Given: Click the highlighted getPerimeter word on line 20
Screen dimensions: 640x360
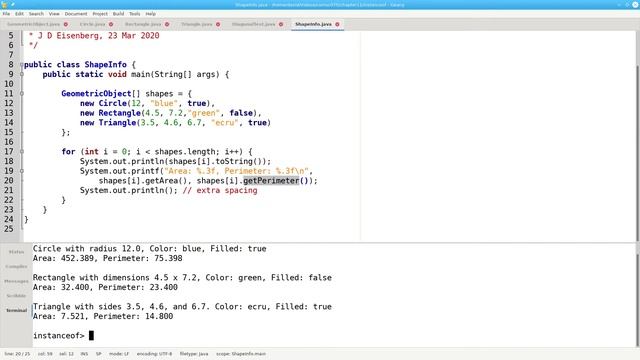Looking at the screenshot, I should [x=271, y=181].
